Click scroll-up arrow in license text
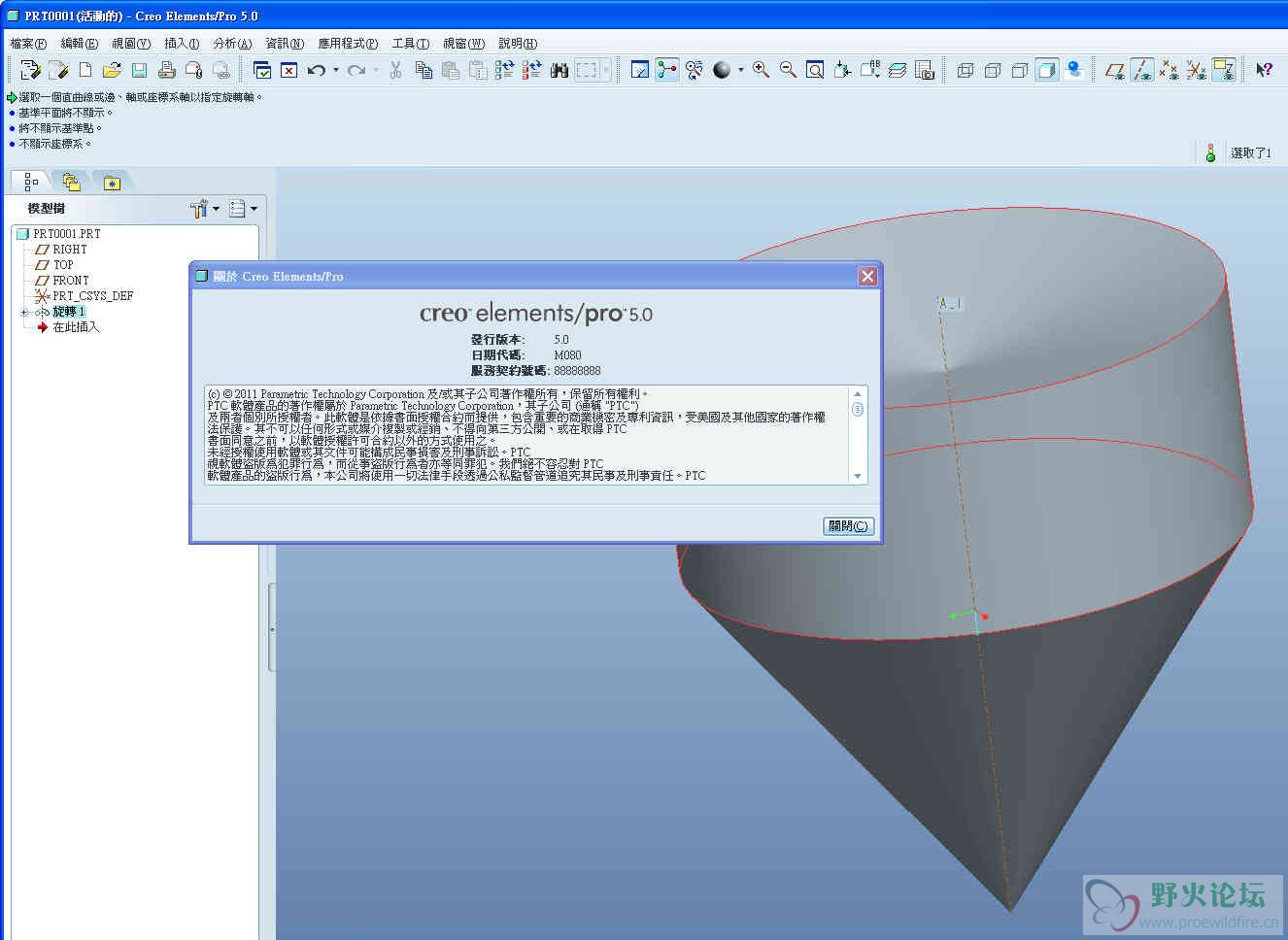 tap(858, 393)
